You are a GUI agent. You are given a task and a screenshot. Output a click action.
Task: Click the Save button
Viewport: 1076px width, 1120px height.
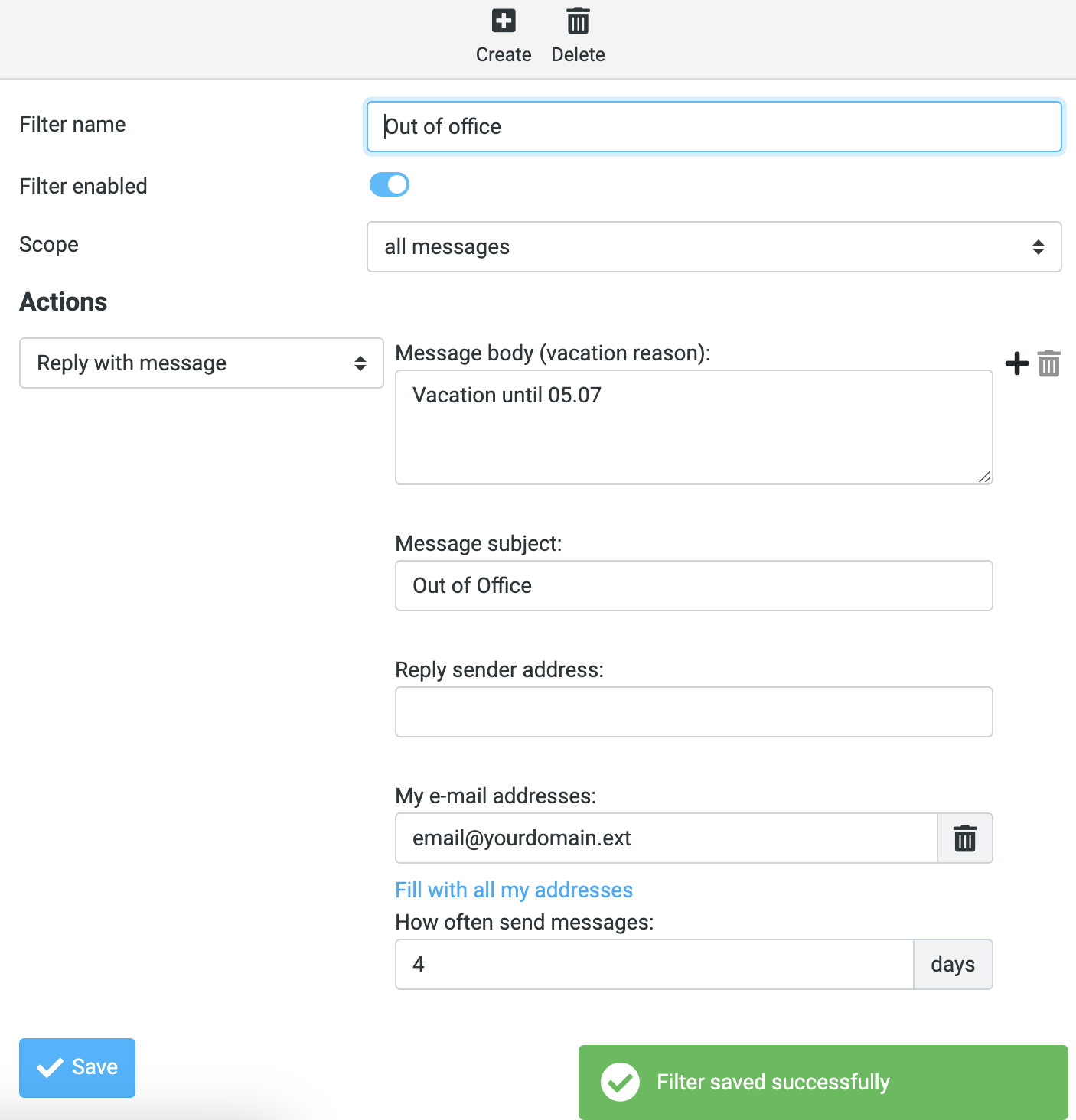pyautogui.click(x=77, y=1068)
